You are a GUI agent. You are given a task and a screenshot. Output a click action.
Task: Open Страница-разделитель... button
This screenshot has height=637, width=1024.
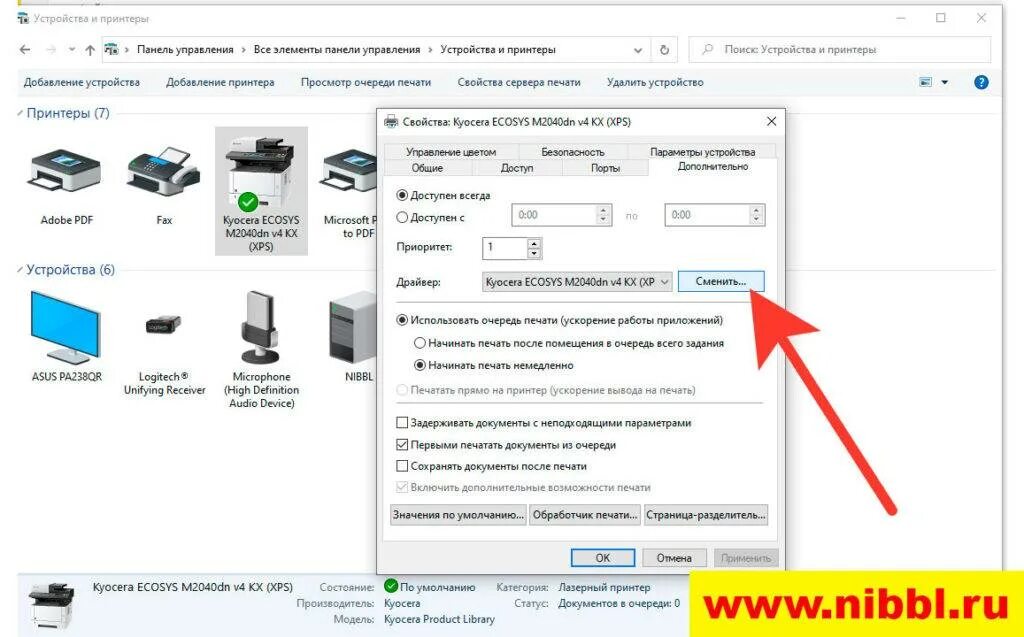(x=705, y=515)
